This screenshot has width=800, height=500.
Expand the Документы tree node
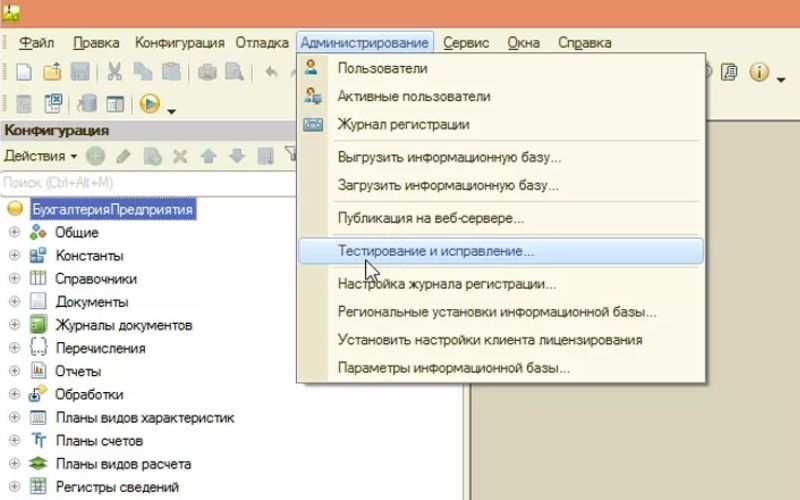click(14, 302)
